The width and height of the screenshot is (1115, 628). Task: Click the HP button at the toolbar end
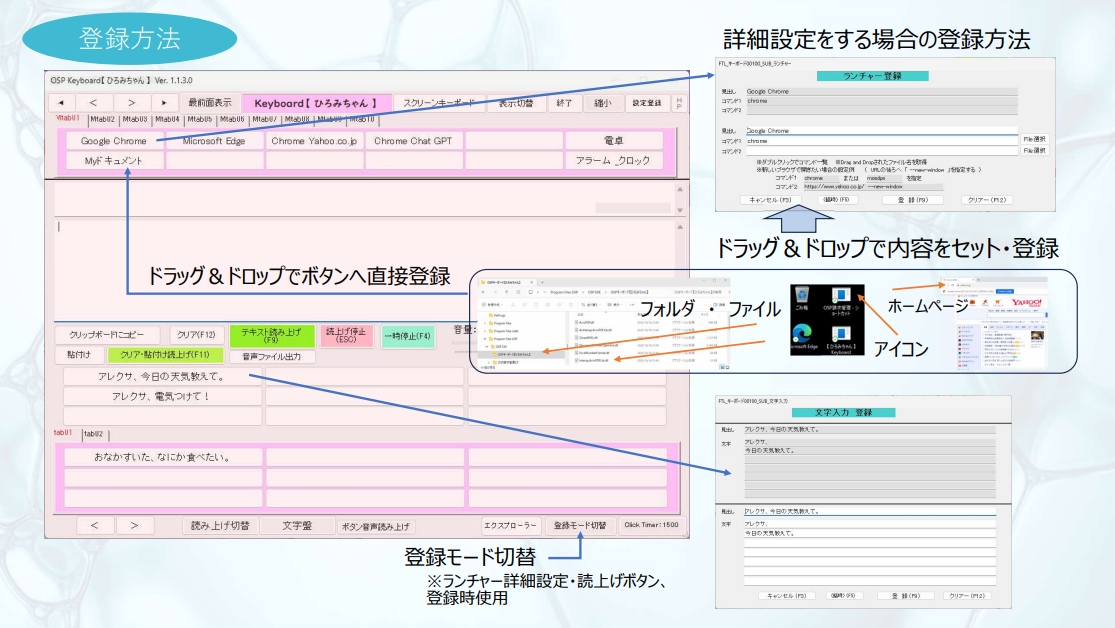[679, 103]
